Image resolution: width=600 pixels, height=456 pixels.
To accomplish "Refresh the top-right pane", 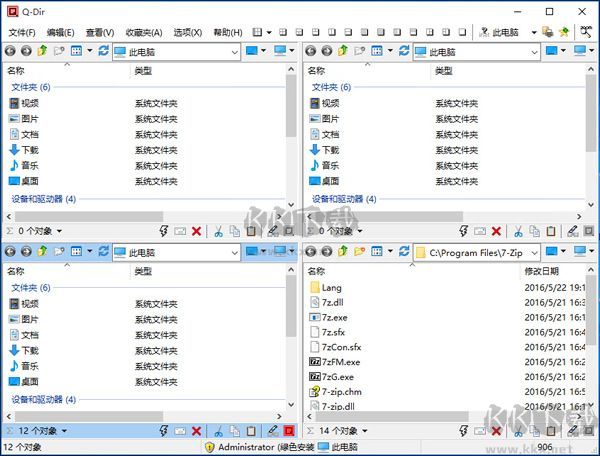I will (x=404, y=50).
